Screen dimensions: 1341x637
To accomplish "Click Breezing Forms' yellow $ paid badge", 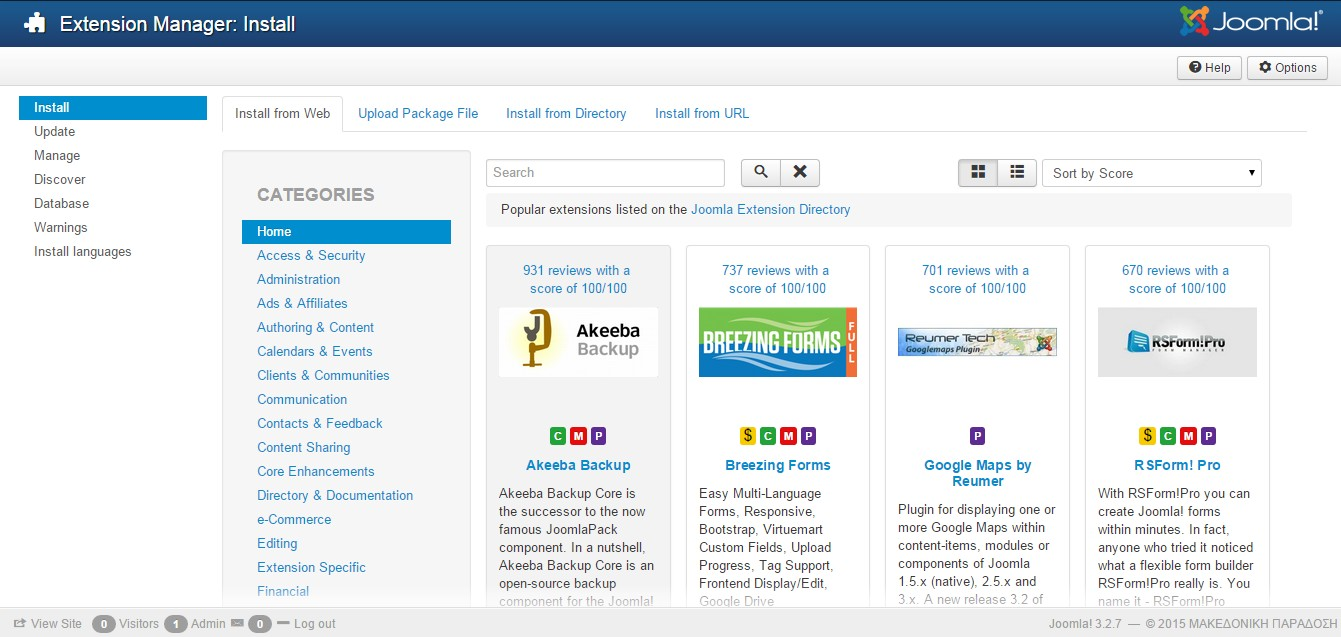I will (x=748, y=436).
